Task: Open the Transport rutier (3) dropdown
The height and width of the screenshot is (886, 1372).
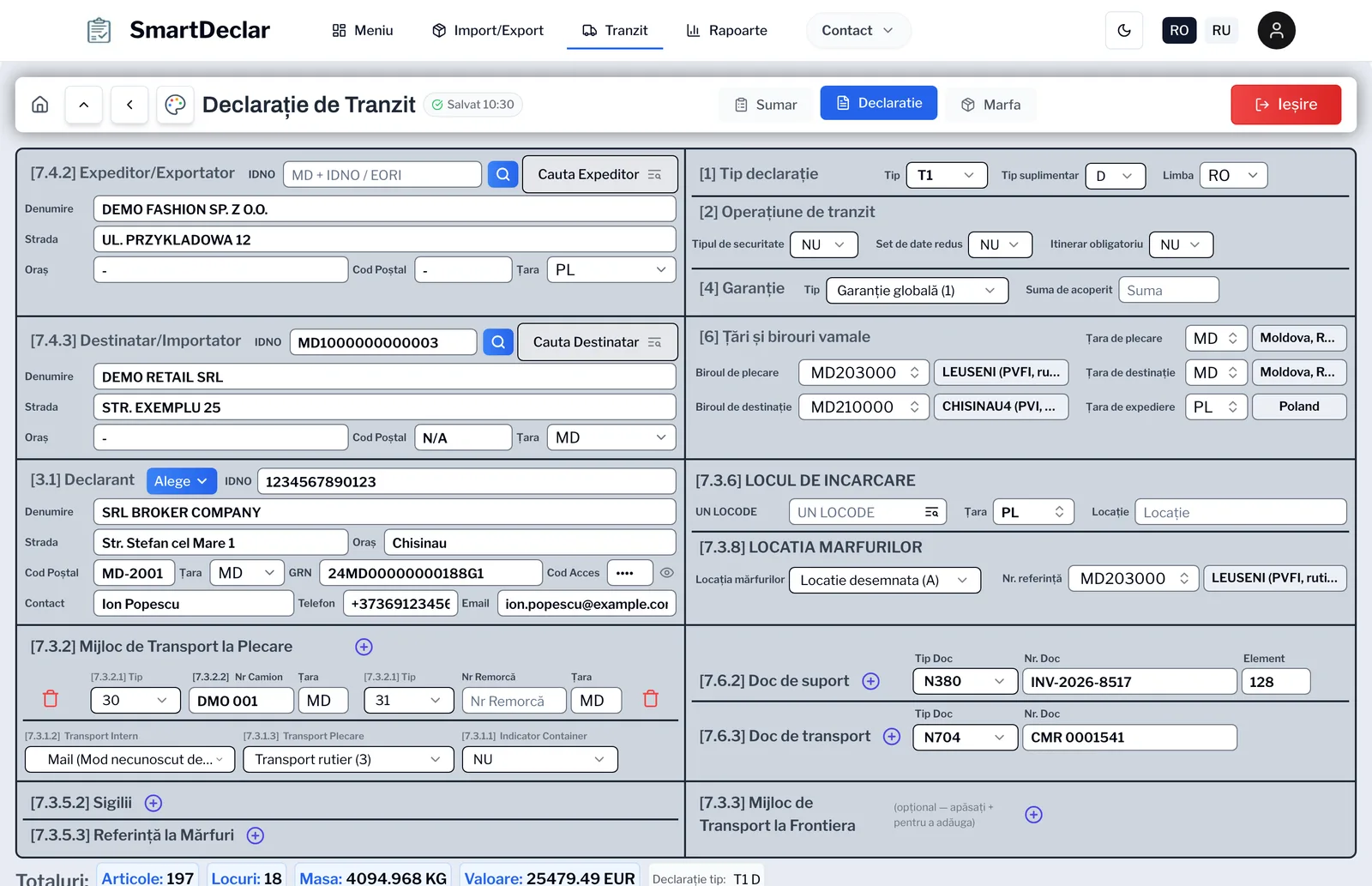Action: coord(348,759)
